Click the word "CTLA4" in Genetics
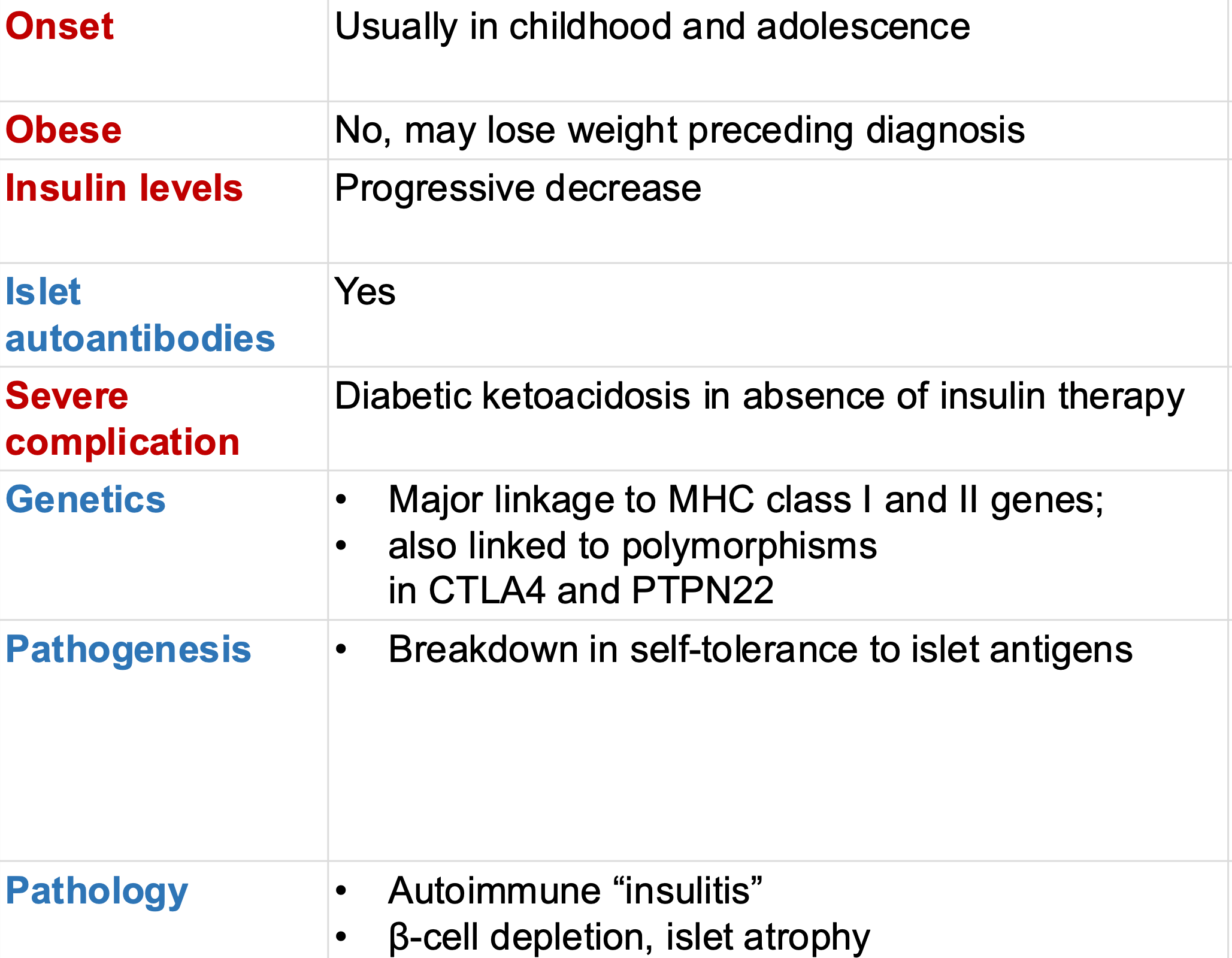 pyautogui.click(x=486, y=591)
